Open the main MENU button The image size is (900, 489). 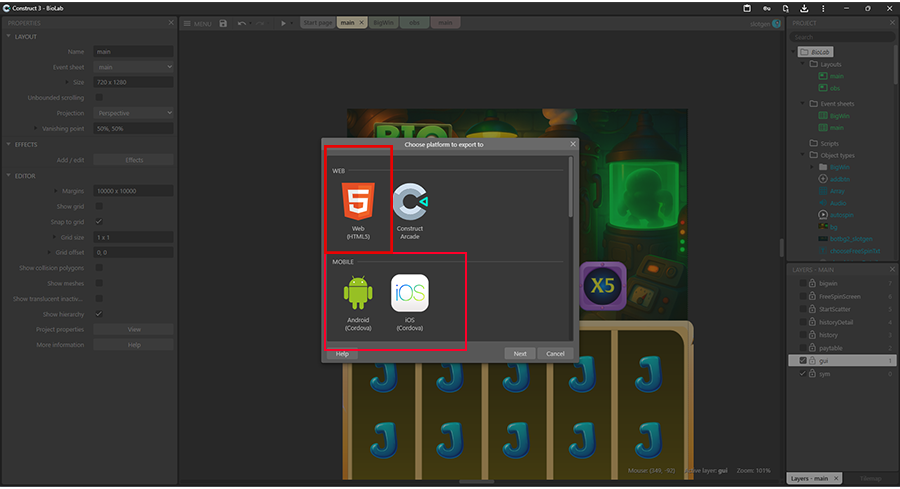[x=196, y=23]
